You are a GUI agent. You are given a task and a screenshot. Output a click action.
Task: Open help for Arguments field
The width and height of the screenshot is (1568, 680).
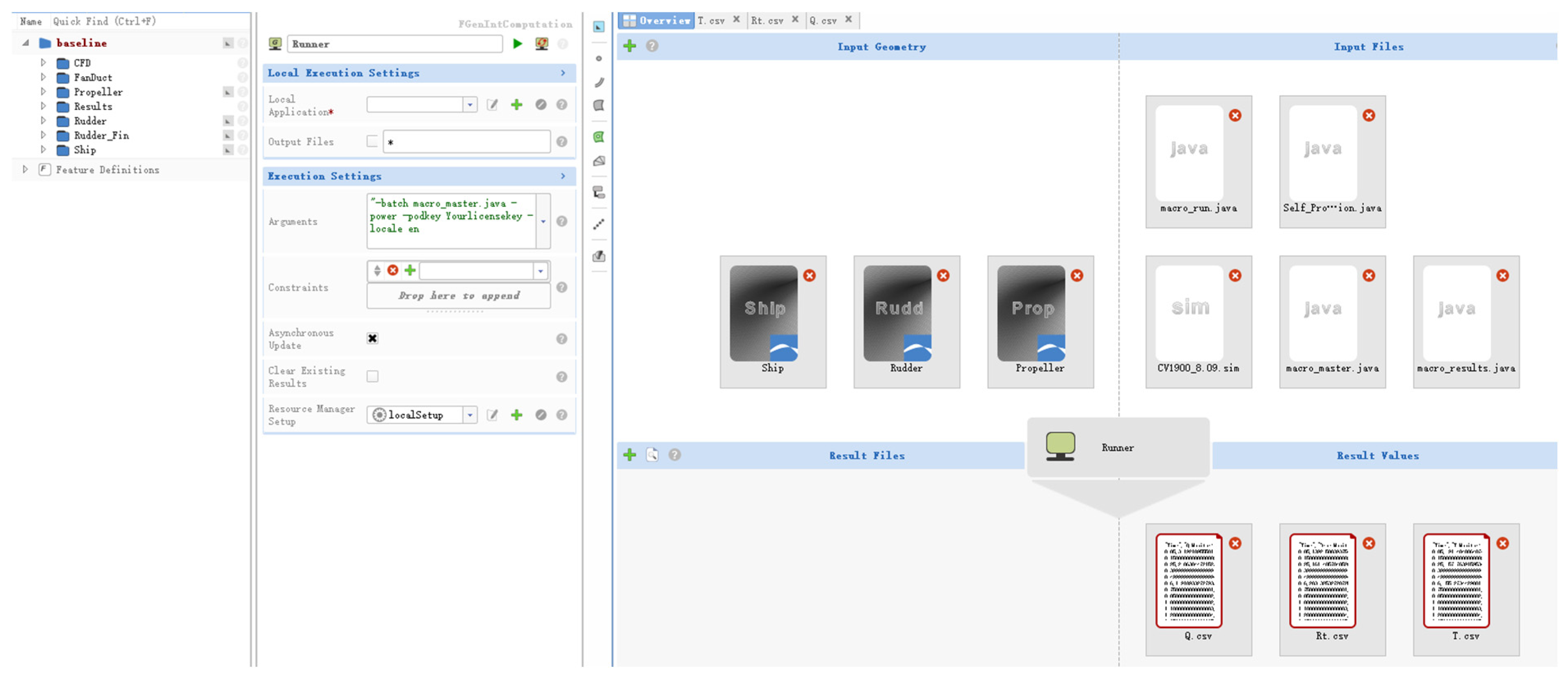561,221
